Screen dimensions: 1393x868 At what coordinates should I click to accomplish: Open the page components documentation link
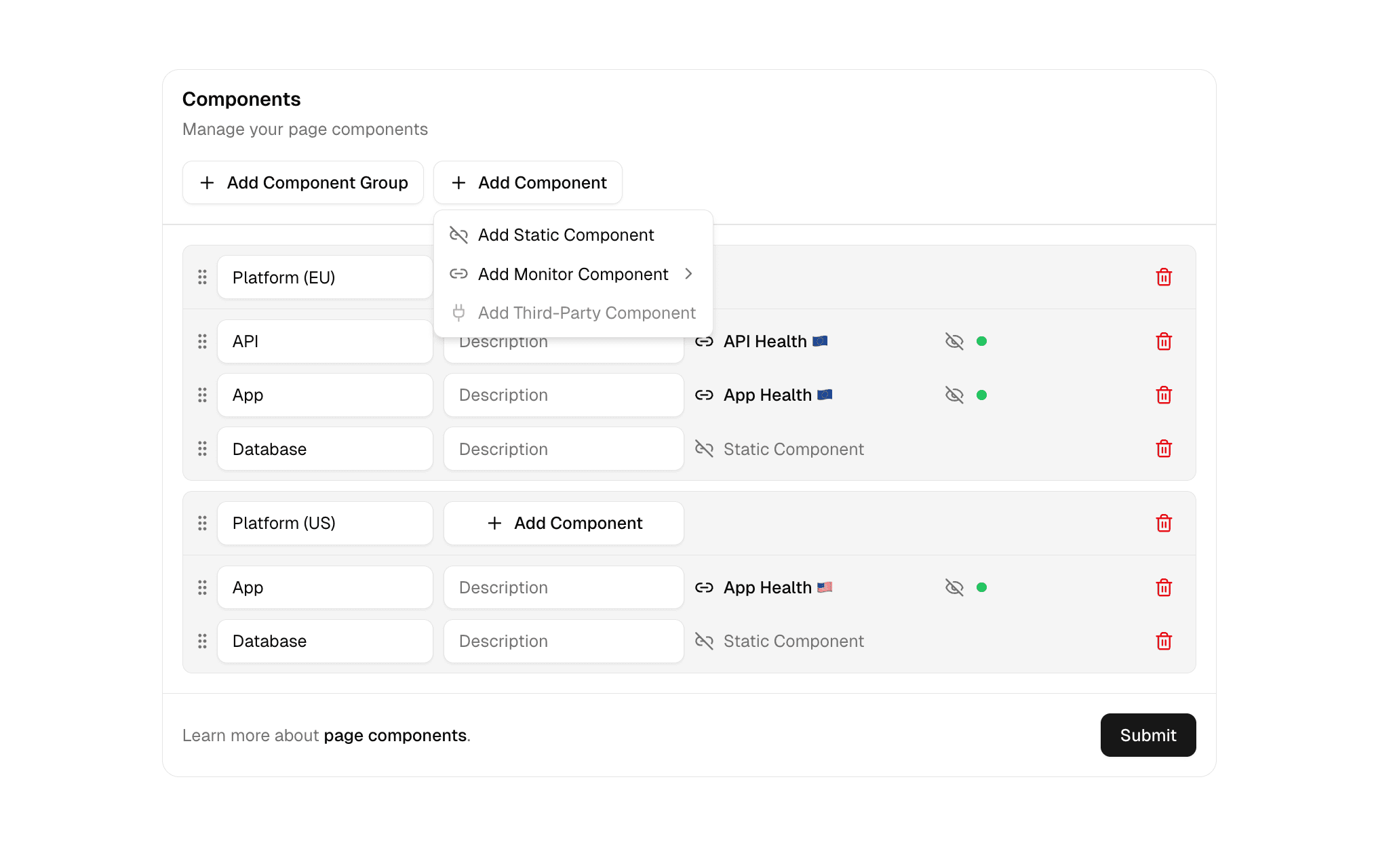click(x=395, y=735)
